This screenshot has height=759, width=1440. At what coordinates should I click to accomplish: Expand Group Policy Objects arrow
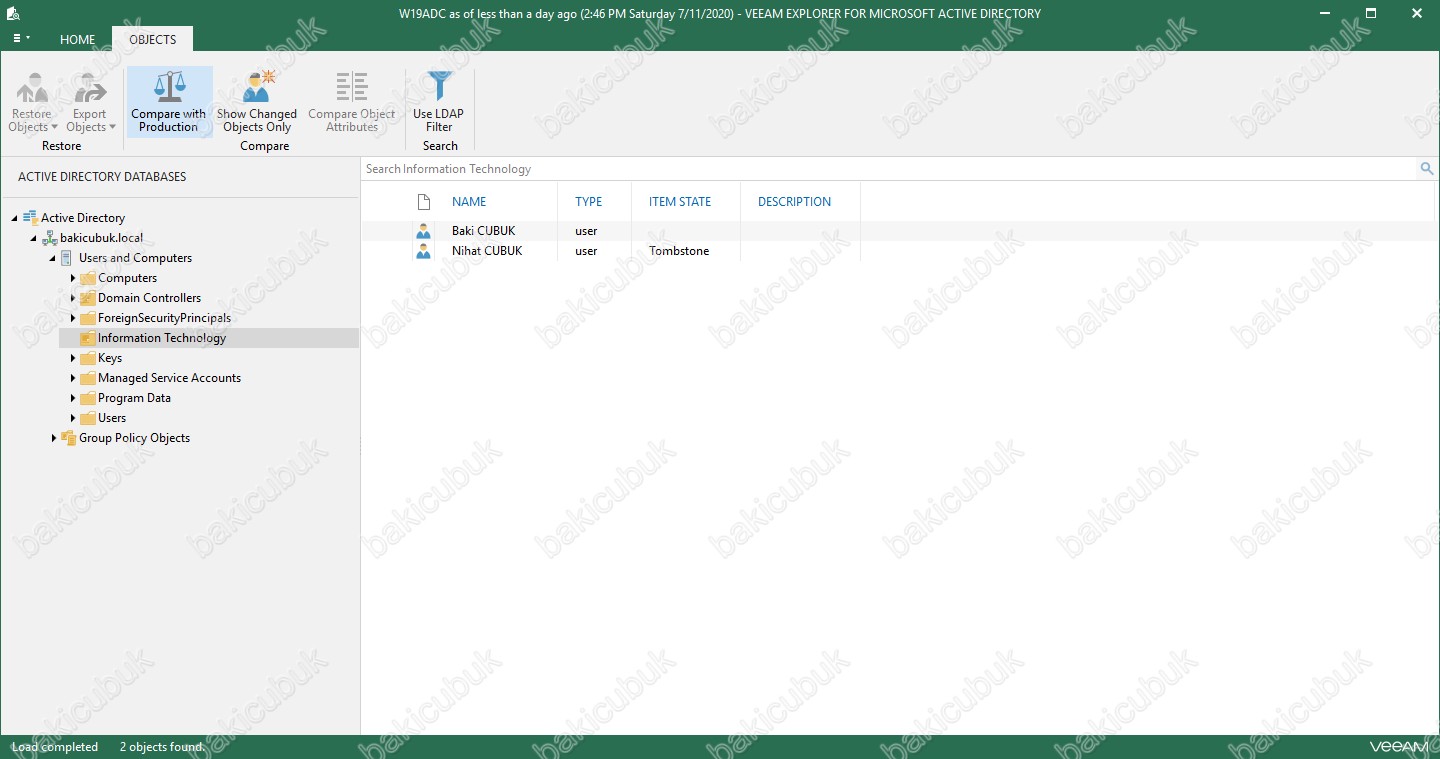(x=53, y=438)
